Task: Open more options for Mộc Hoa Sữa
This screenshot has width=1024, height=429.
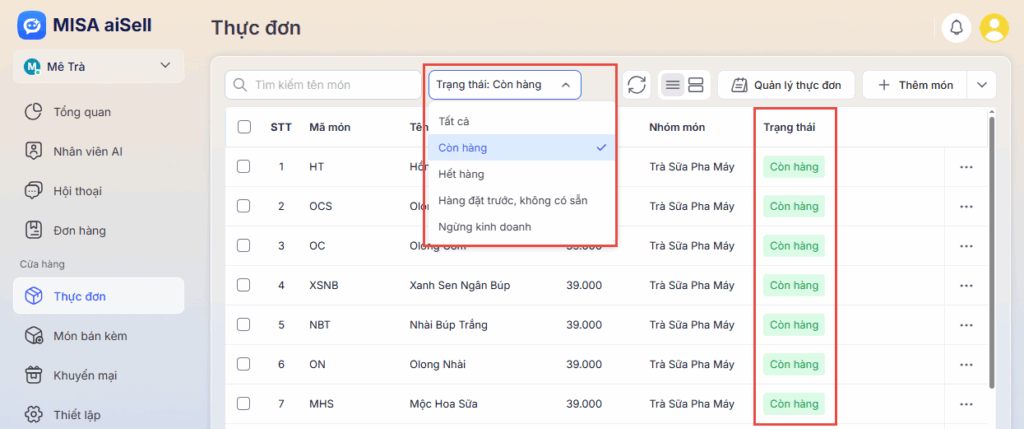Action: [x=965, y=404]
